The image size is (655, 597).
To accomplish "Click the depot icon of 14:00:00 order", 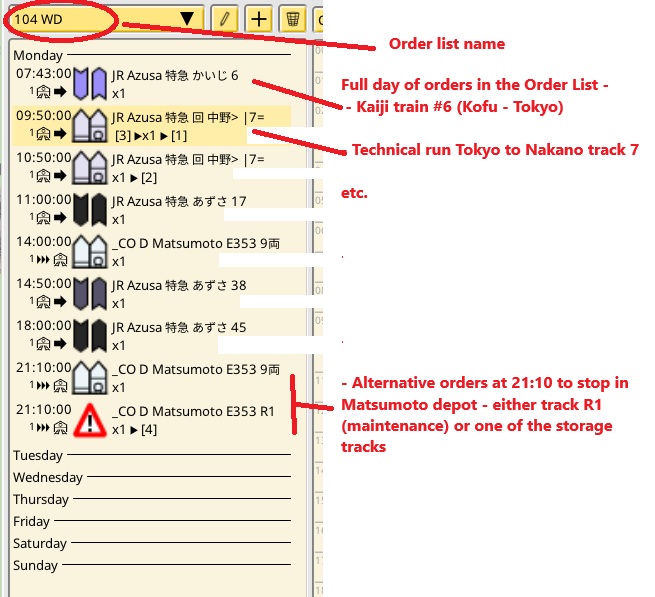I will (x=90, y=252).
